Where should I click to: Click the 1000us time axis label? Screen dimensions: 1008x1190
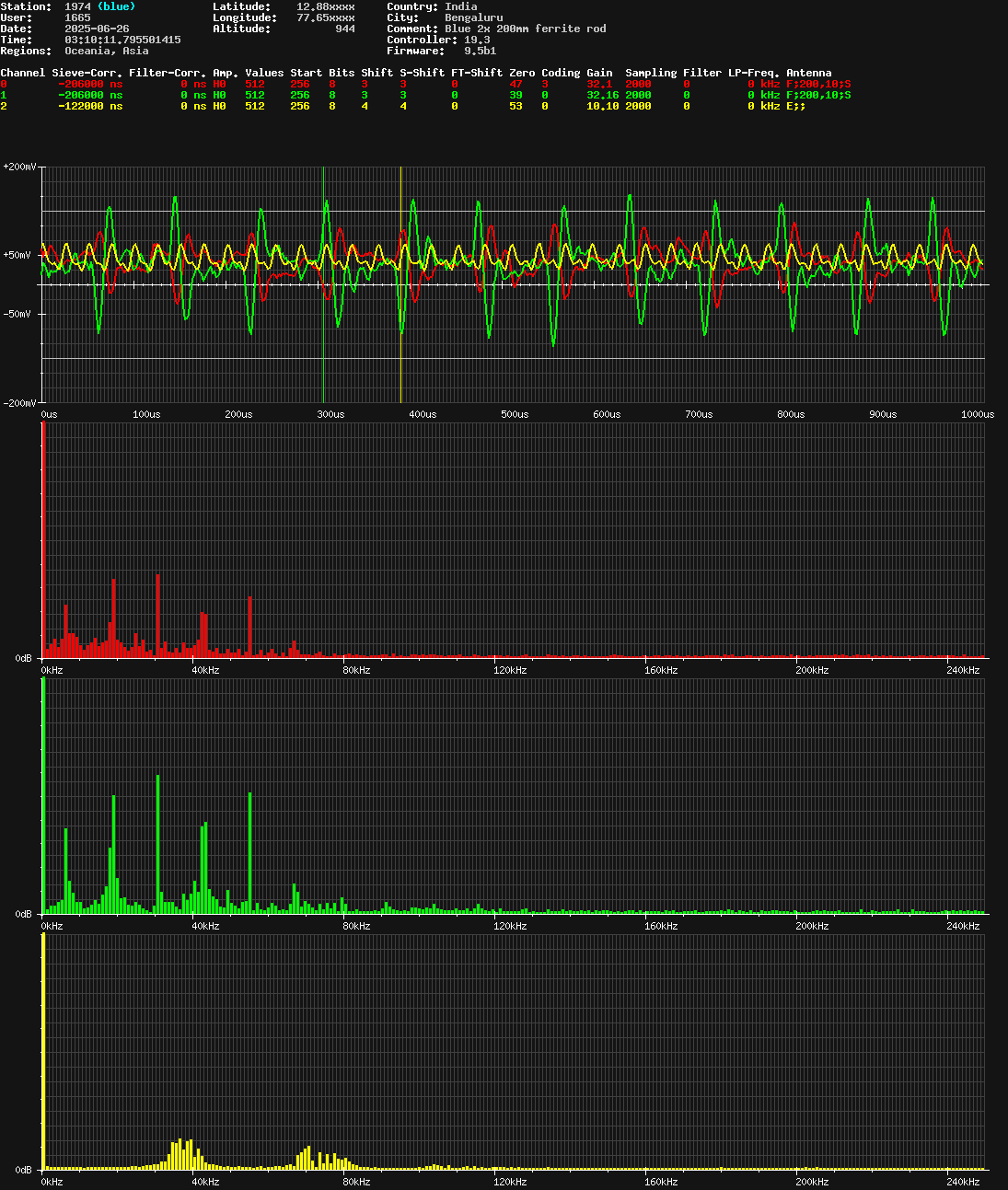point(978,414)
